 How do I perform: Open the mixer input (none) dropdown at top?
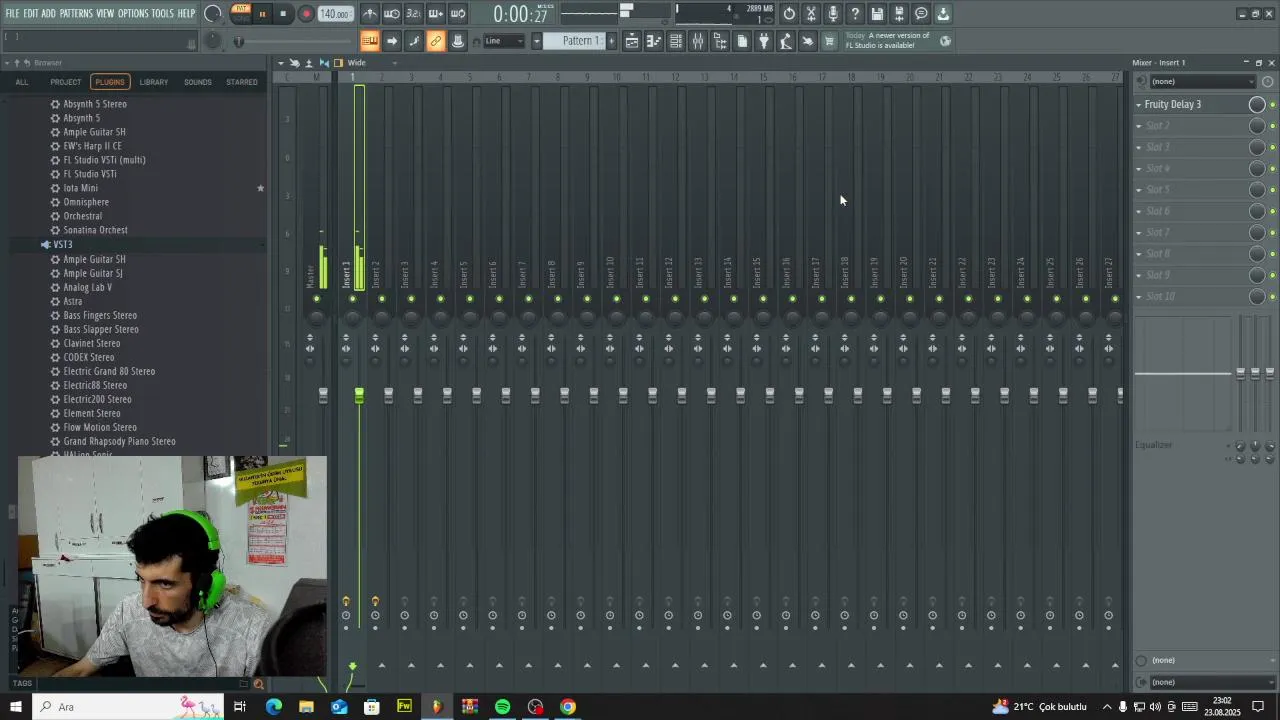pyautogui.click(x=1203, y=82)
